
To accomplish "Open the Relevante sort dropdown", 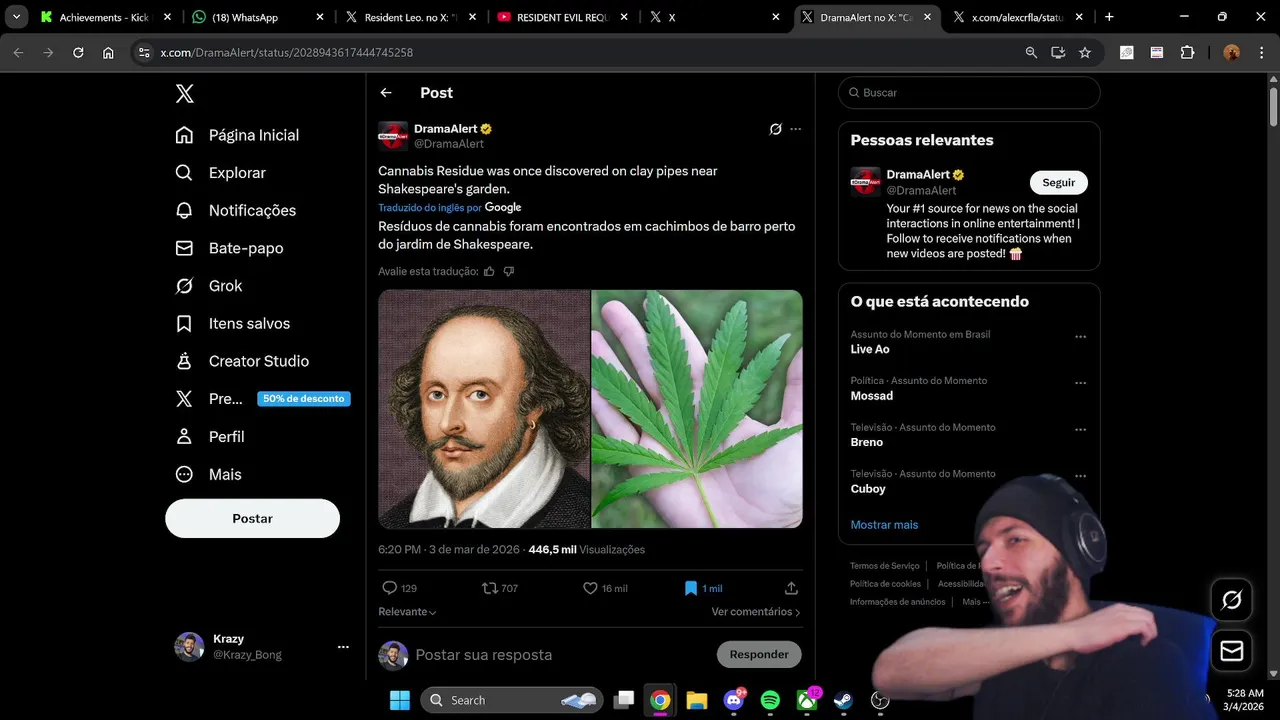I will 407,611.
